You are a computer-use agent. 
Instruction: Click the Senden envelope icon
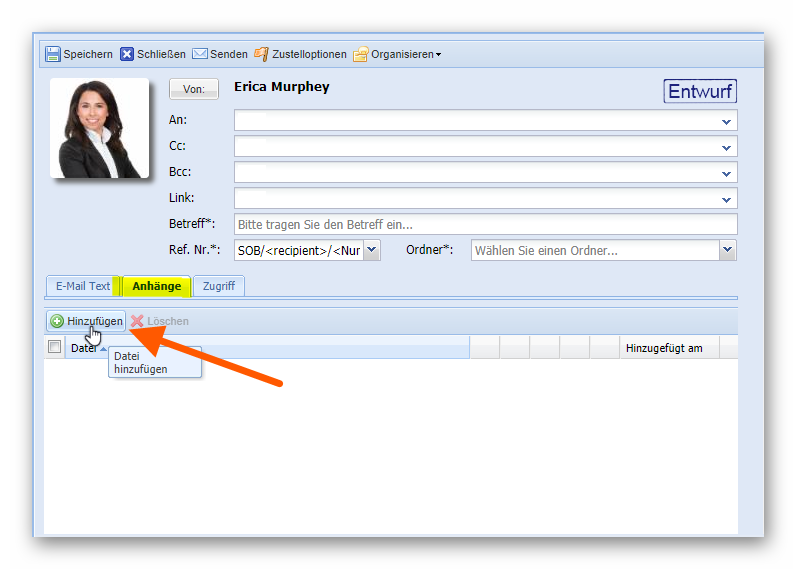200,54
